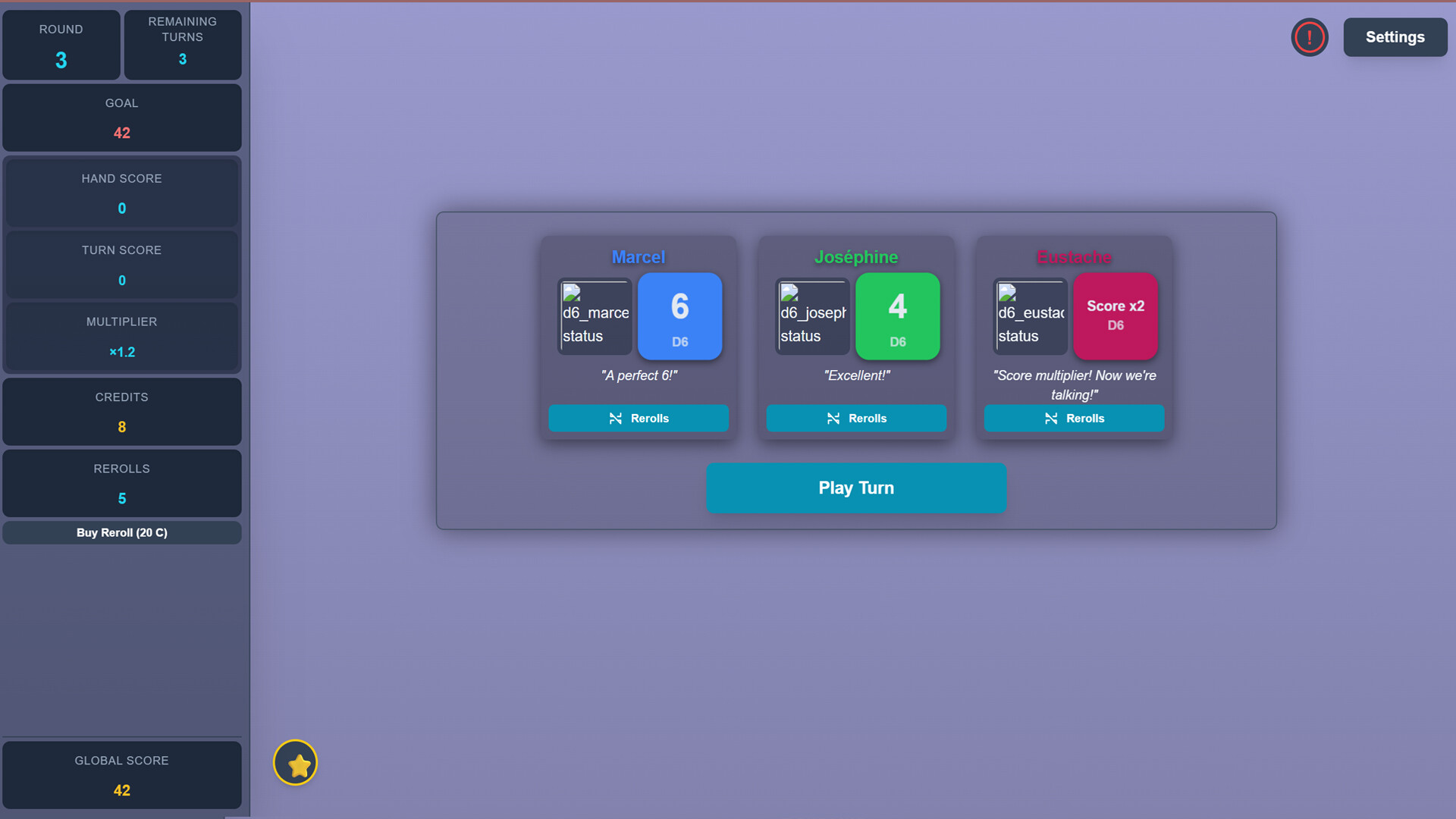Click the yellow star badge near the bottom
Viewport: 1456px width, 819px height.
(296, 763)
